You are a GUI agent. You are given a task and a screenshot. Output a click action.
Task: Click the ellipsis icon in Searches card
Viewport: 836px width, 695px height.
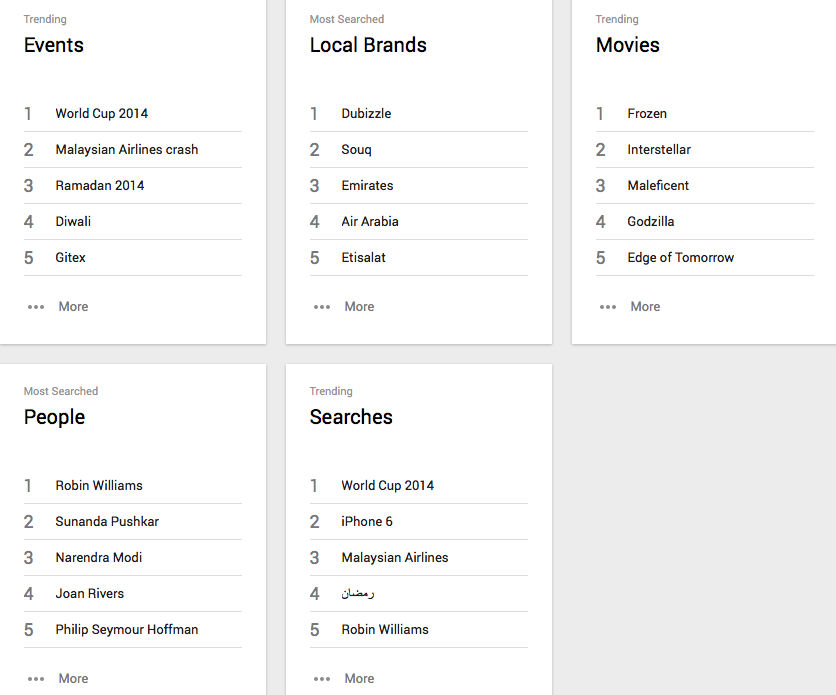tap(322, 679)
